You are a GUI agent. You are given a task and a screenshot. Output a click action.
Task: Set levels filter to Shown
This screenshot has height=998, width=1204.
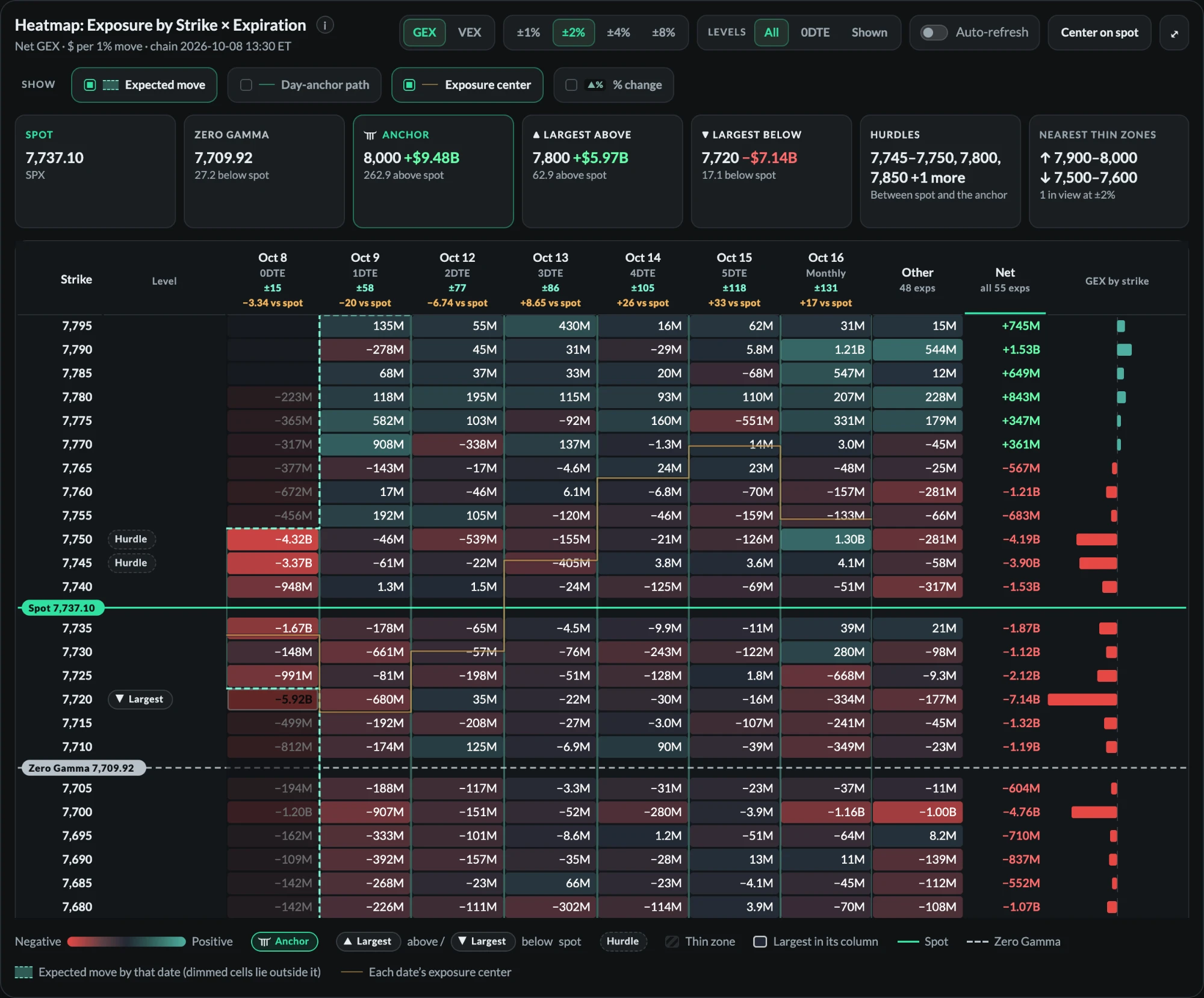click(869, 33)
